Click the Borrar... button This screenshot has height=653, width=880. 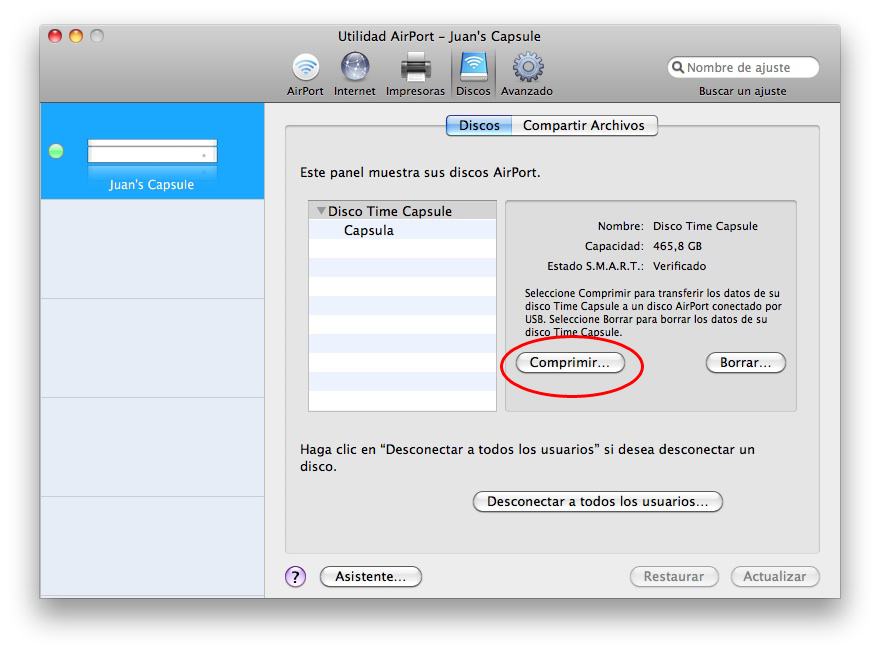(745, 362)
